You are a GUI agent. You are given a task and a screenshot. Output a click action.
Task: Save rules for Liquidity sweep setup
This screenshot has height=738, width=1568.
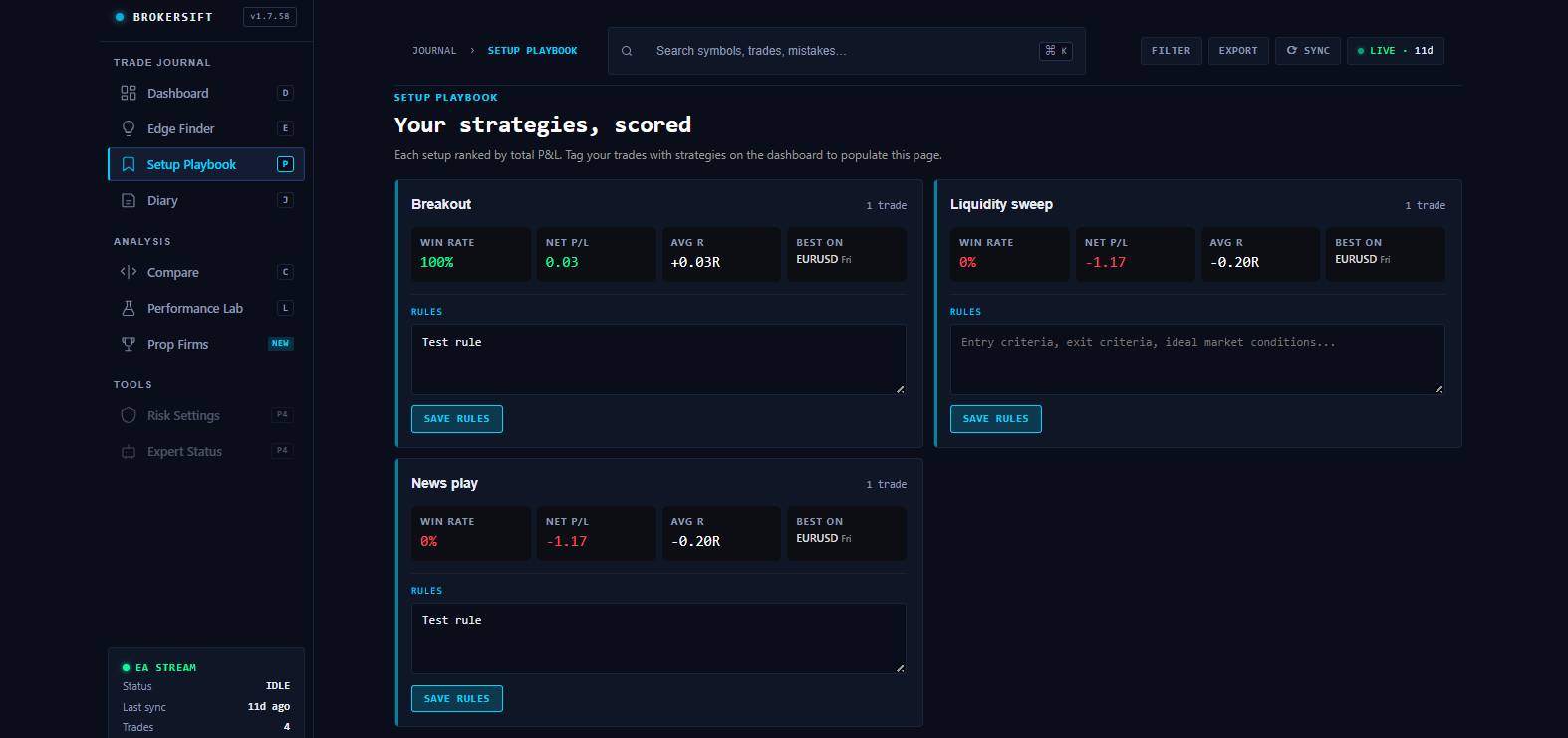pos(996,419)
